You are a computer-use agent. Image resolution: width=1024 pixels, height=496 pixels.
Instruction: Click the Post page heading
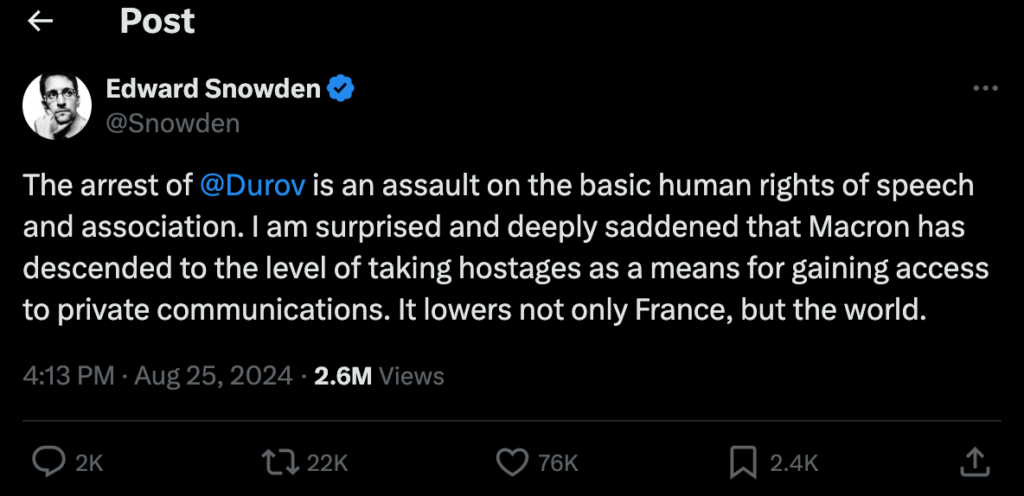(x=158, y=21)
